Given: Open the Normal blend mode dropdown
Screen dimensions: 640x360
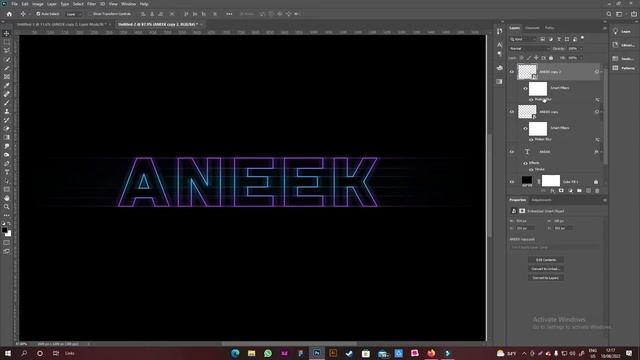Looking at the screenshot, I should point(529,49).
